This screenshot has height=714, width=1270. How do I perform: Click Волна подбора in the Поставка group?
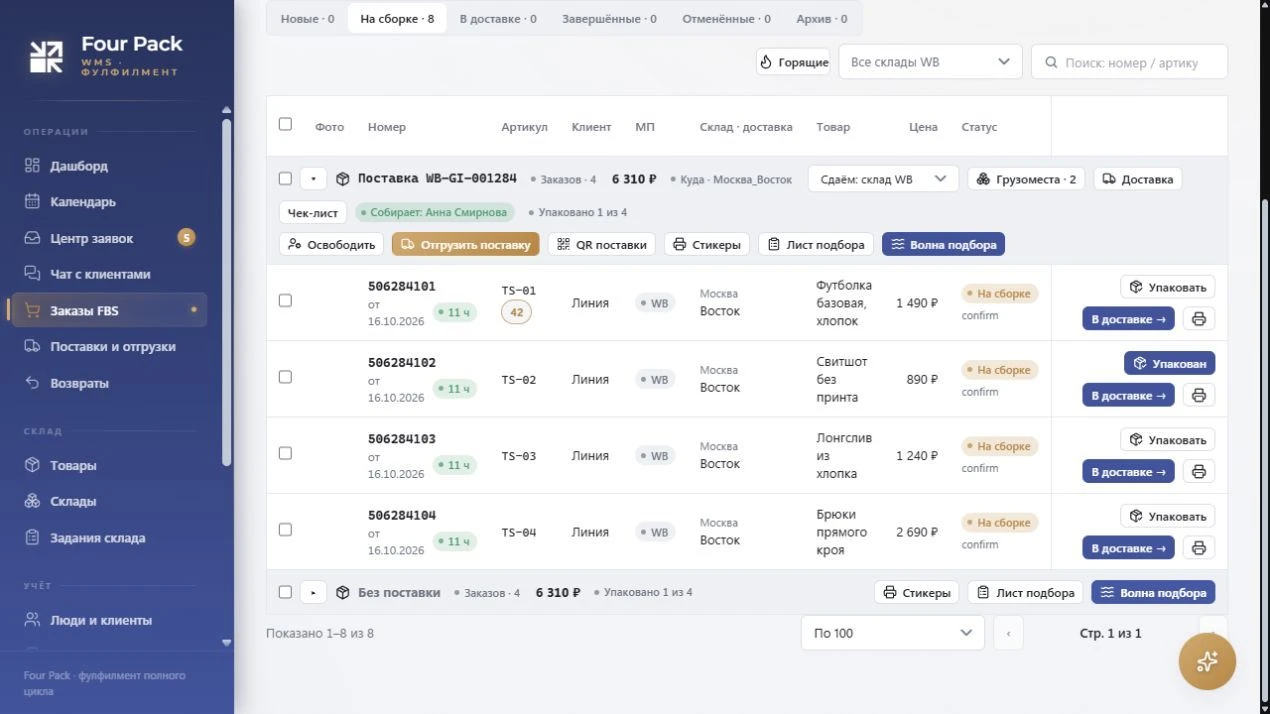click(943, 245)
